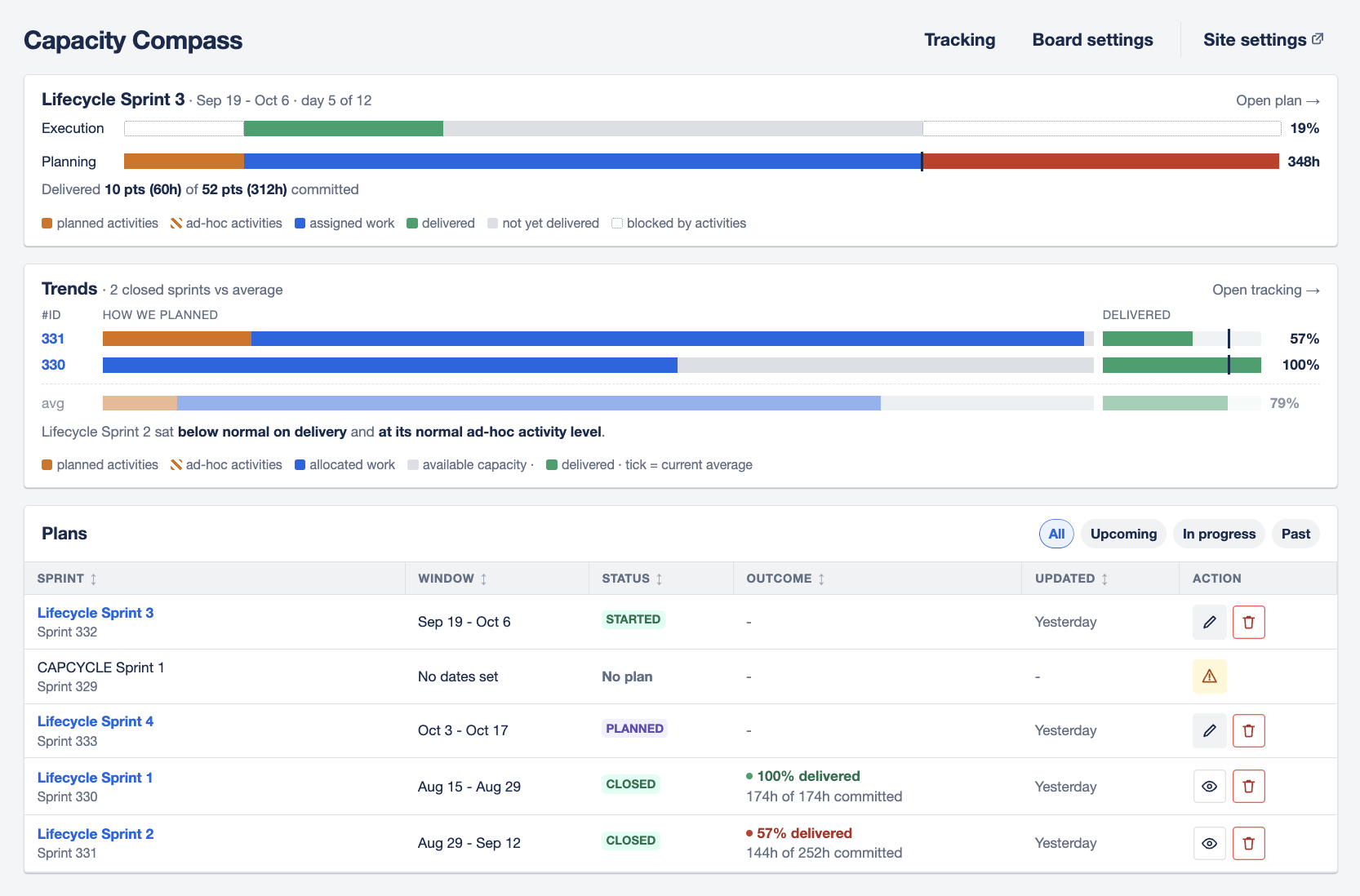Open Board settings
Viewport: 1360px width, 896px height.
tap(1092, 40)
